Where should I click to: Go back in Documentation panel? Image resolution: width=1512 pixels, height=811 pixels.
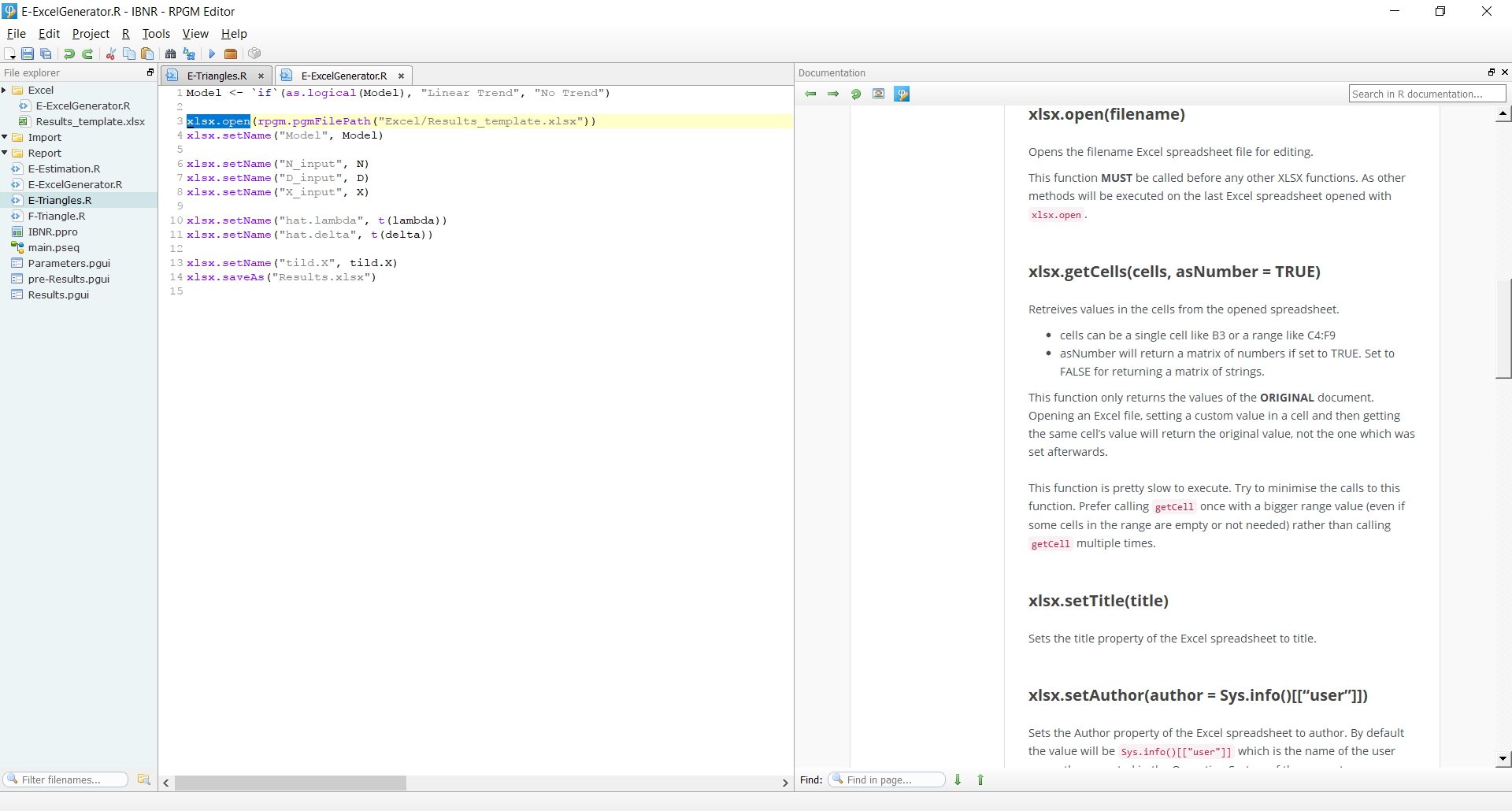[810, 94]
